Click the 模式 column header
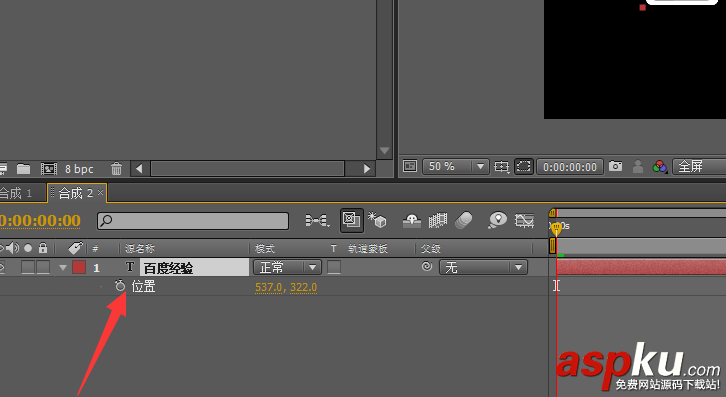Image resolution: width=726 pixels, height=397 pixels. point(264,249)
